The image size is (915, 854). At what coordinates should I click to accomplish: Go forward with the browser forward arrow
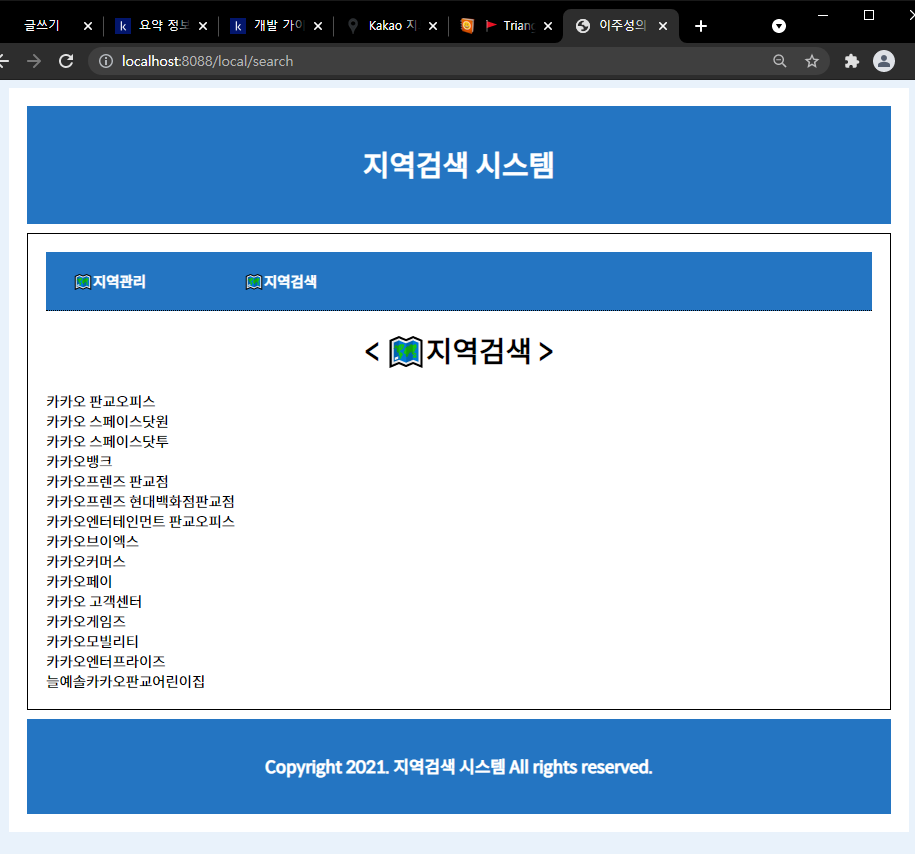point(34,61)
